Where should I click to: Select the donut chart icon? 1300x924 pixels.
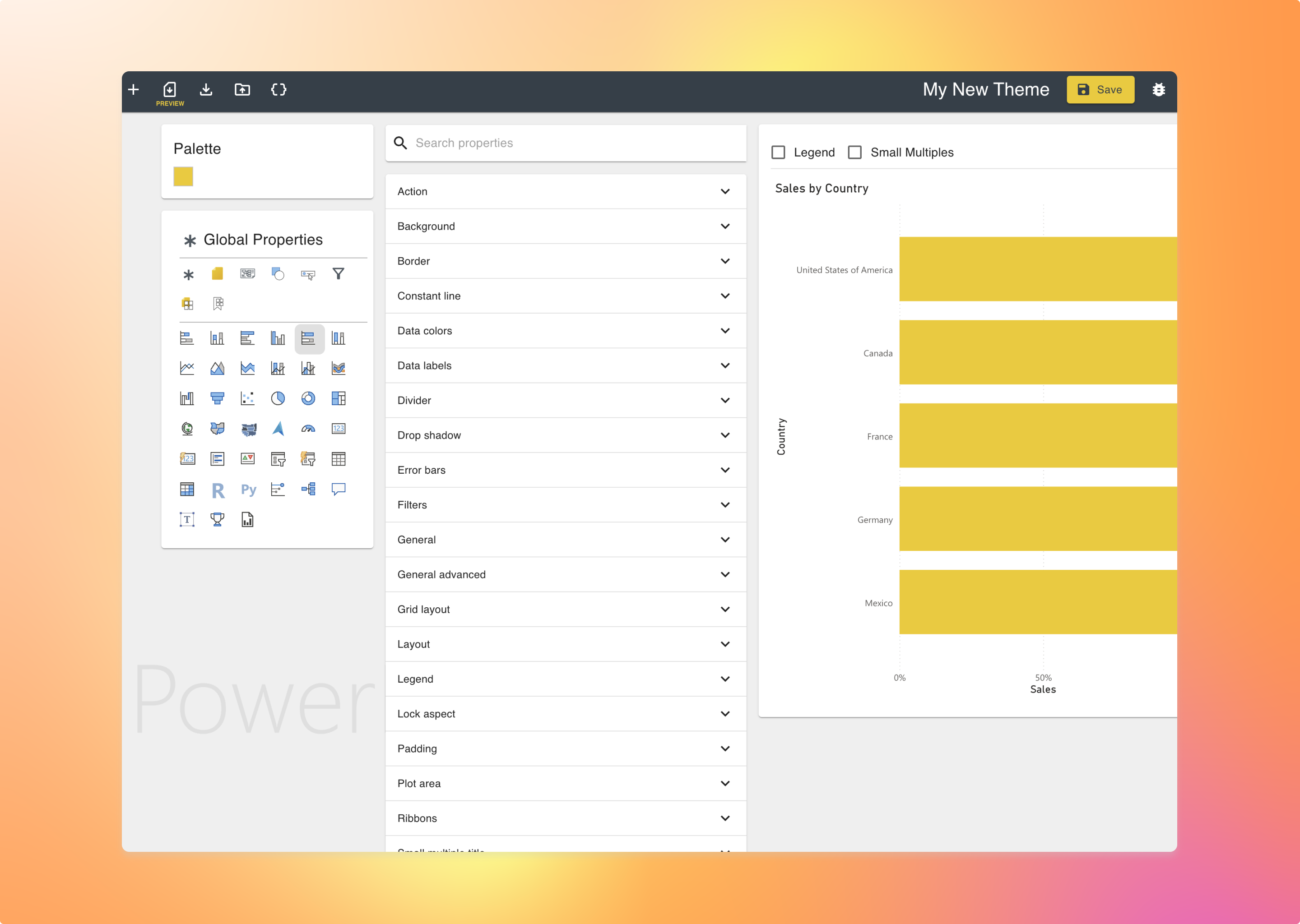308,398
